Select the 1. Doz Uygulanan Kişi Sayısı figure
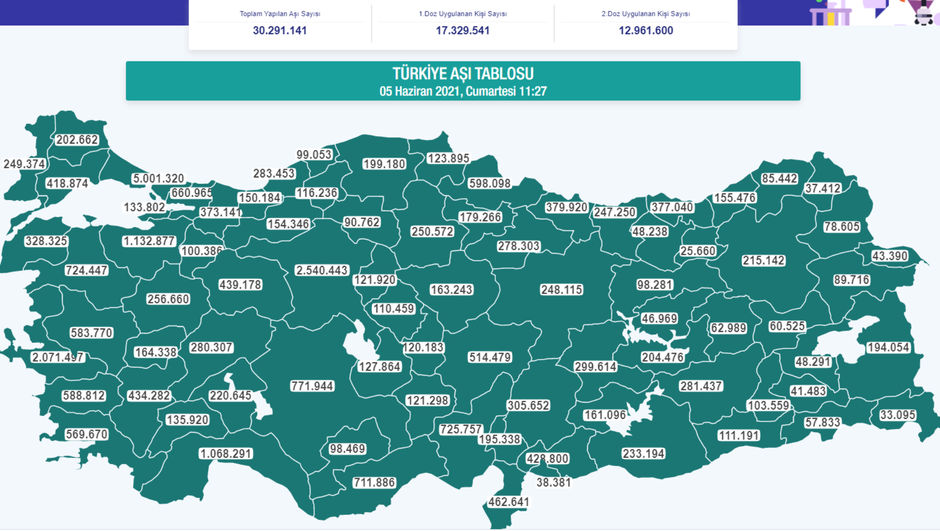This screenshot has width=940, height=531. click(x=463, y=31)
